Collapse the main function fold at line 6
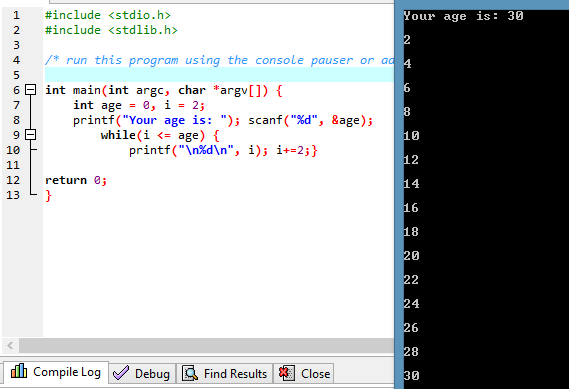The image size is (569, 389). coord(30,90)
